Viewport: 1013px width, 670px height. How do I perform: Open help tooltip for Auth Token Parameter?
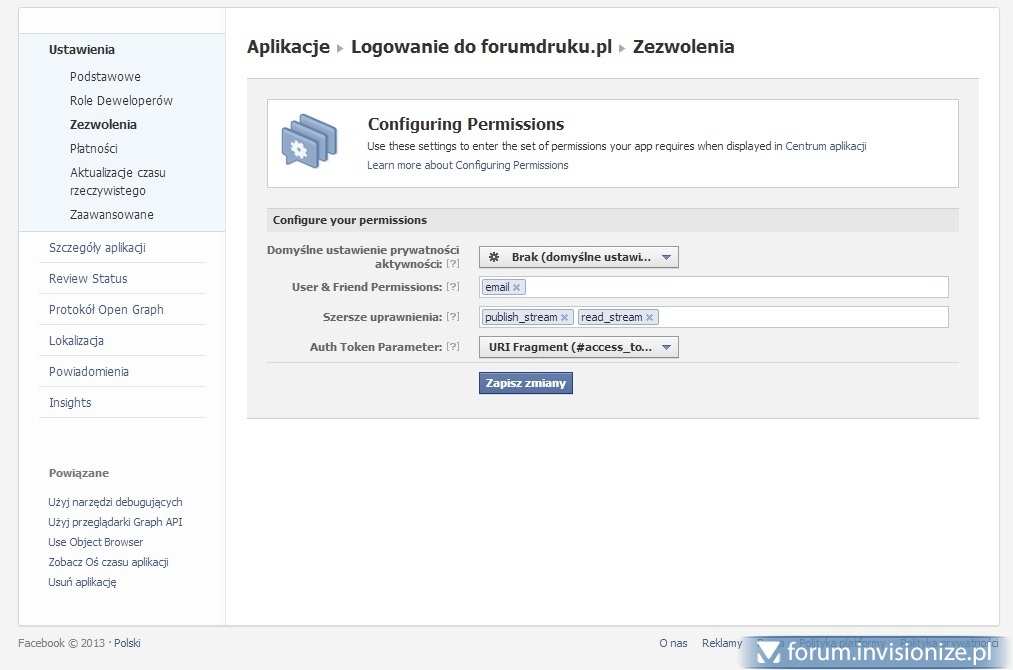pyautogui.click(x=453, y=347)
